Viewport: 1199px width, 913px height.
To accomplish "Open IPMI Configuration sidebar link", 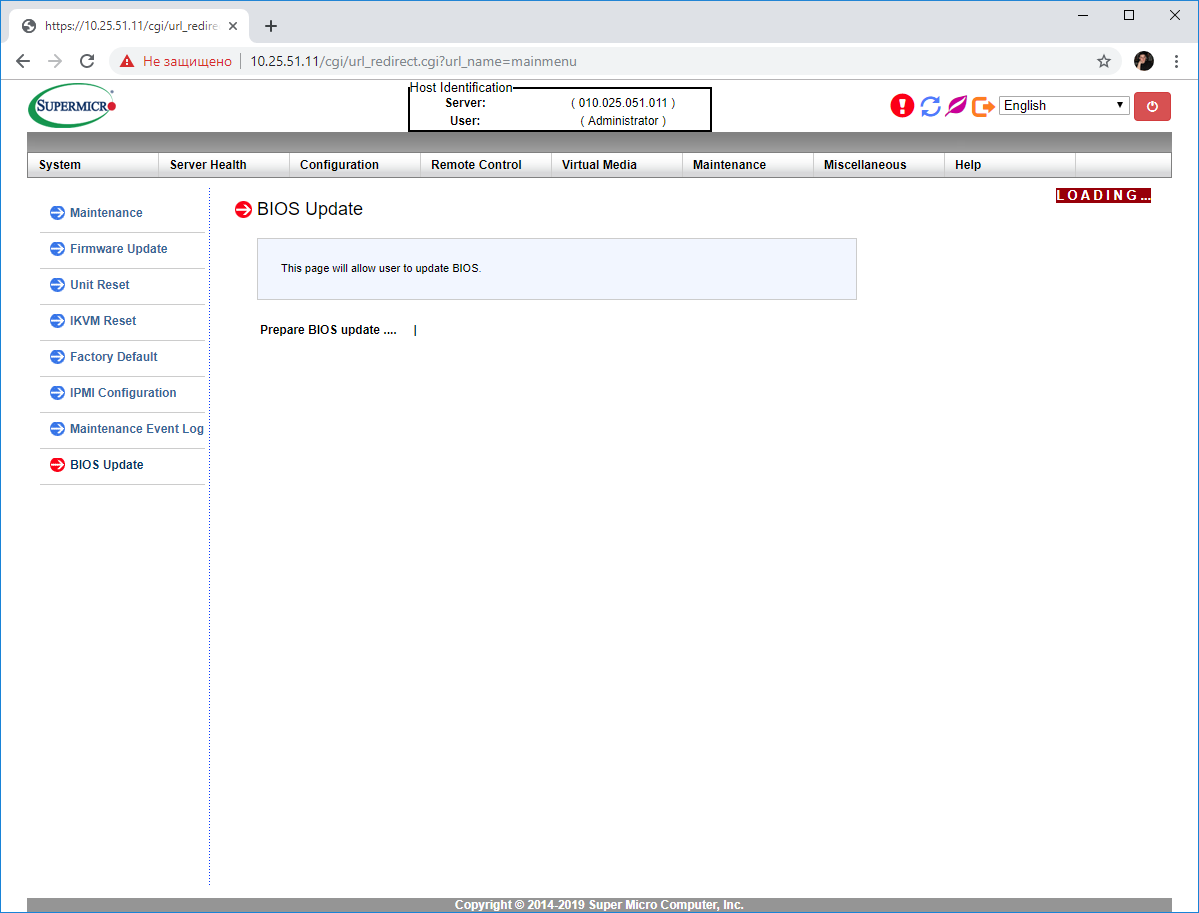I will pyautogui.click(x=122, y=392).
